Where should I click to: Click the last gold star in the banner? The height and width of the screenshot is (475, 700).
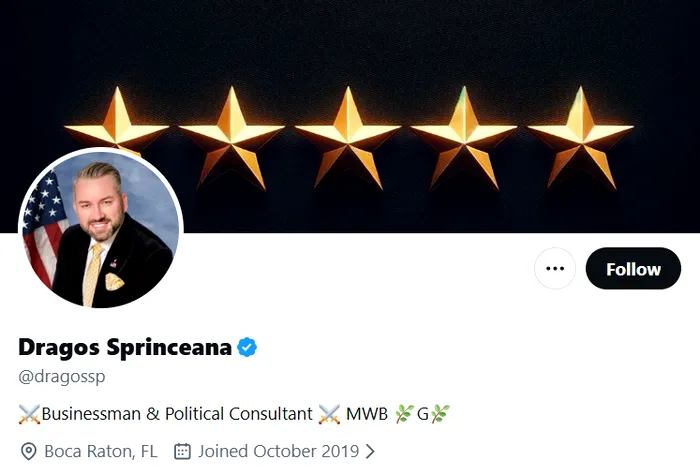point(580,132)
